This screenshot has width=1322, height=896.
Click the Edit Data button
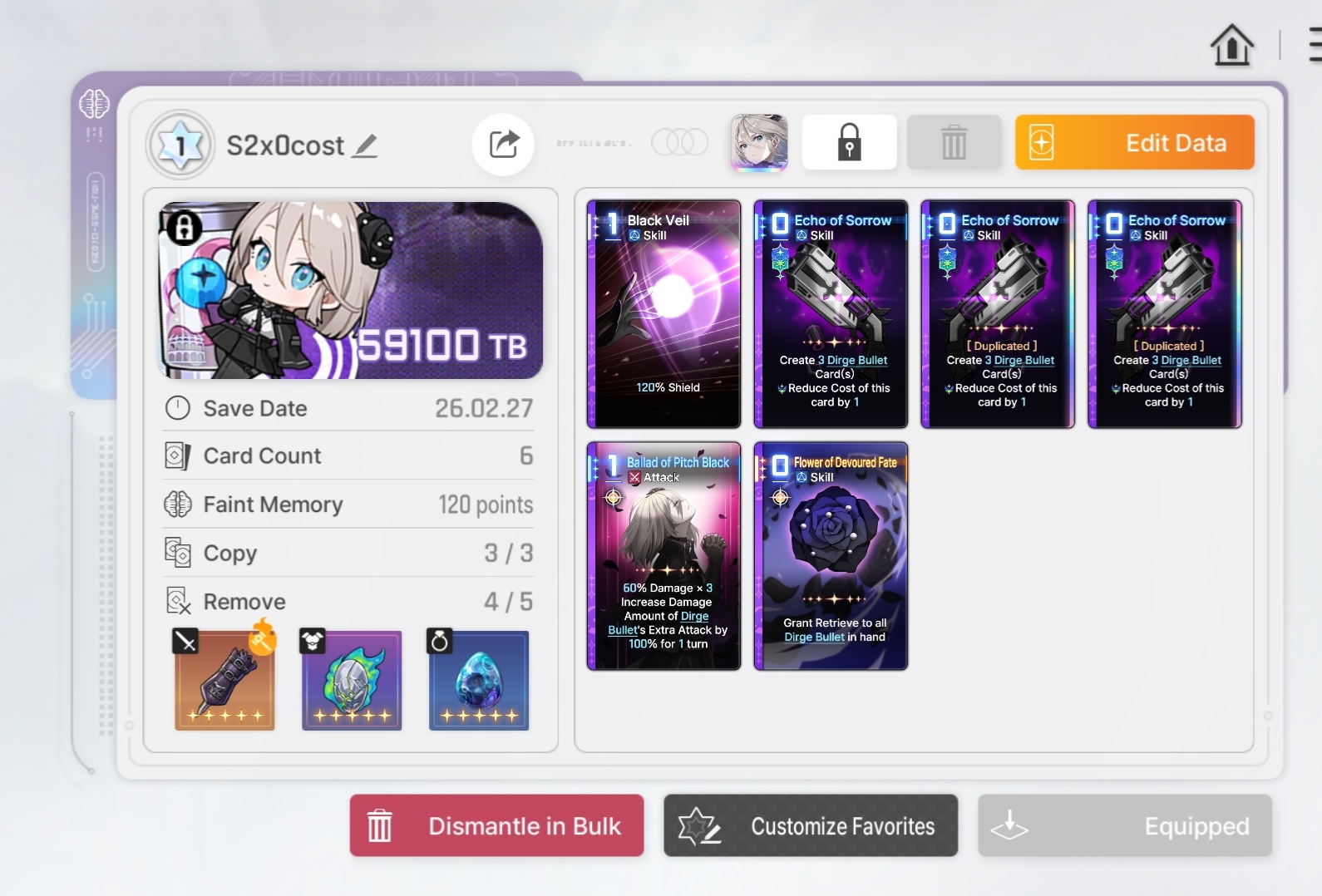tap(1135, 142)
